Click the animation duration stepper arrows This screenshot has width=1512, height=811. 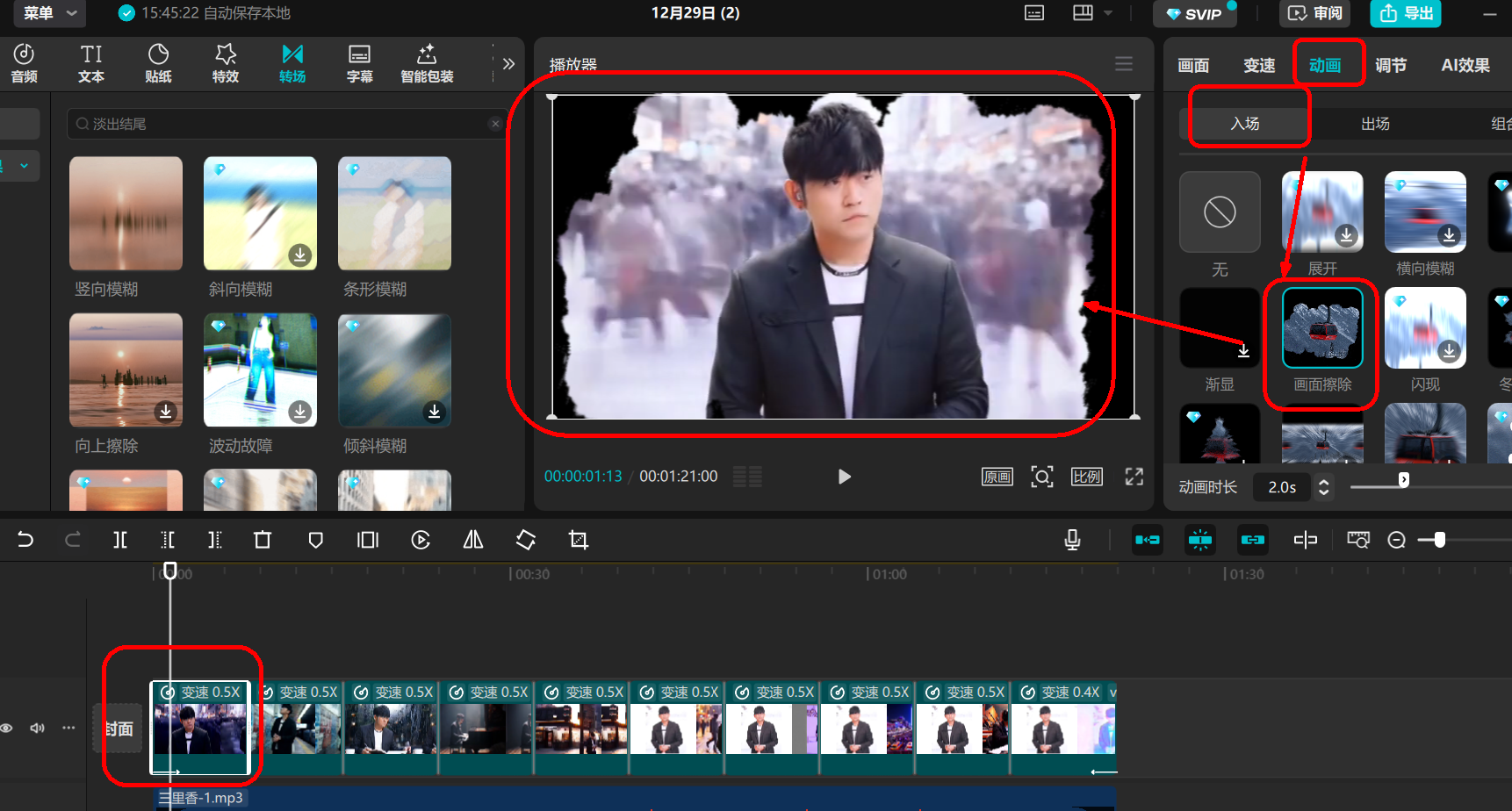(1324, 487)
